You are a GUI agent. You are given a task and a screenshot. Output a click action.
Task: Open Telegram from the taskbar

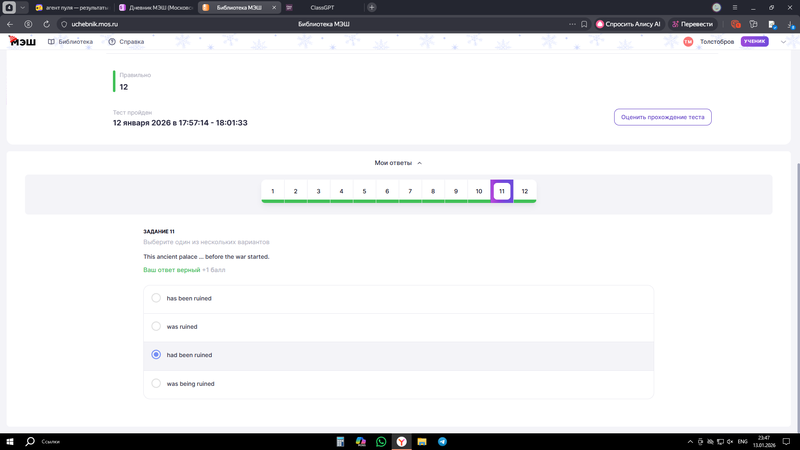click(442, 441)
